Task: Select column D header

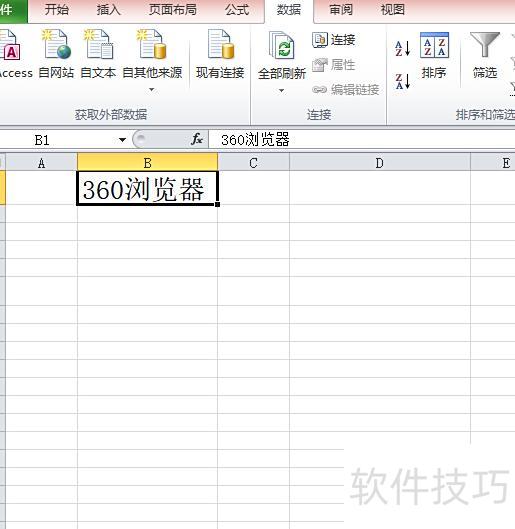Action: (x=380, y=163)
